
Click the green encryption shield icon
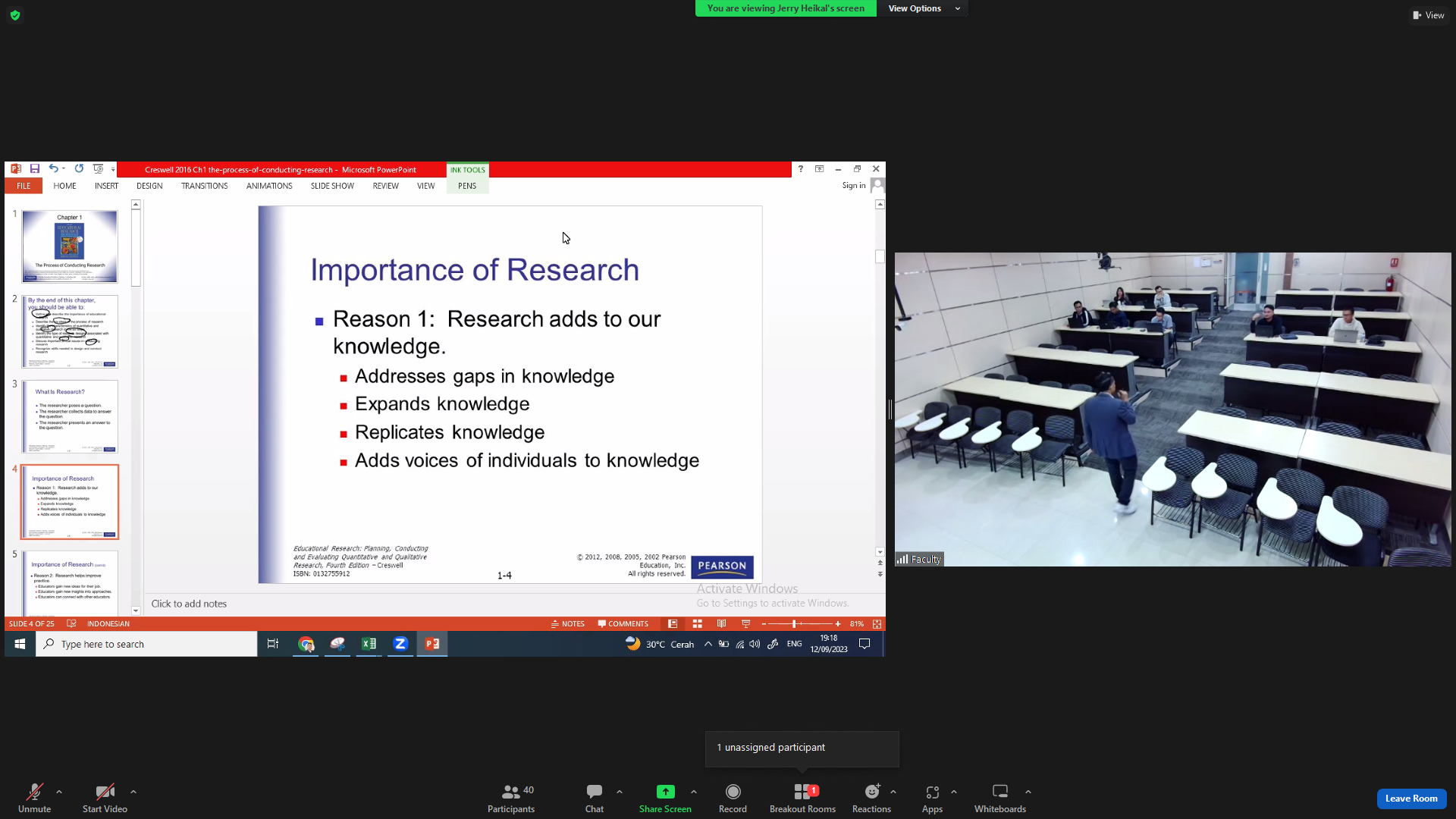[15, 15]
